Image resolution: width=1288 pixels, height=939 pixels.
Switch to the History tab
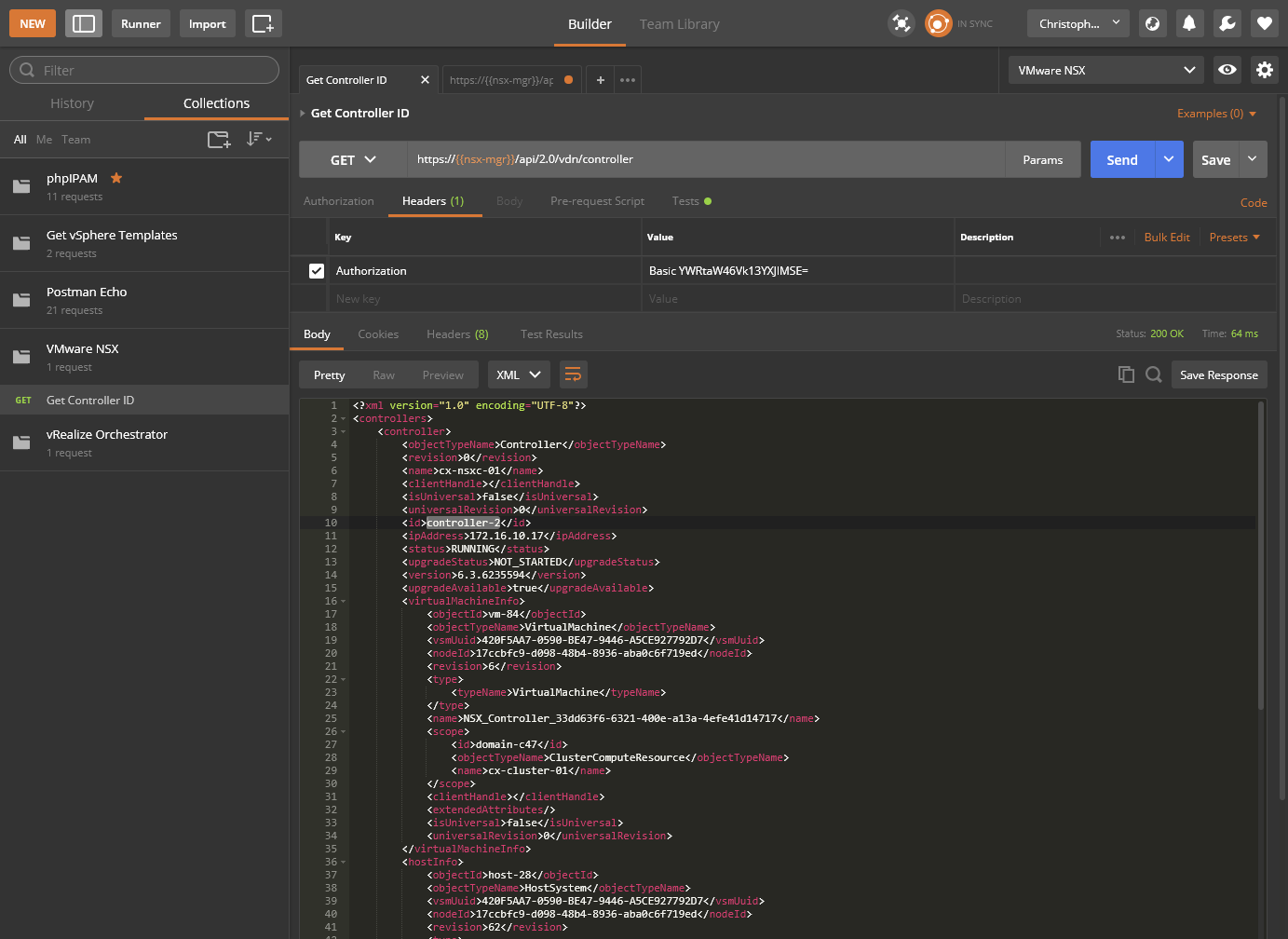click(x=72, y=103)
